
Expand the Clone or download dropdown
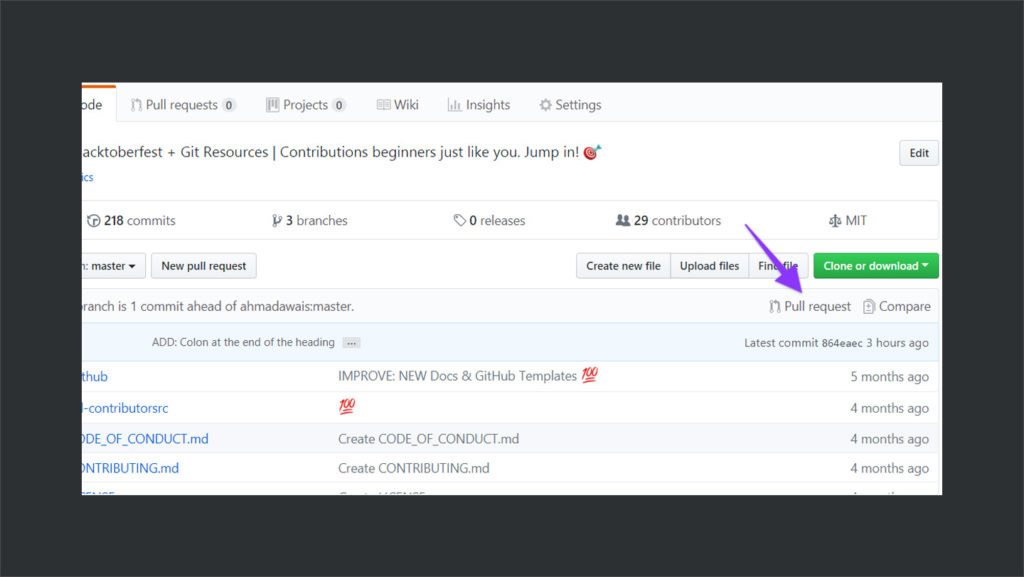[x=876, y=266]
